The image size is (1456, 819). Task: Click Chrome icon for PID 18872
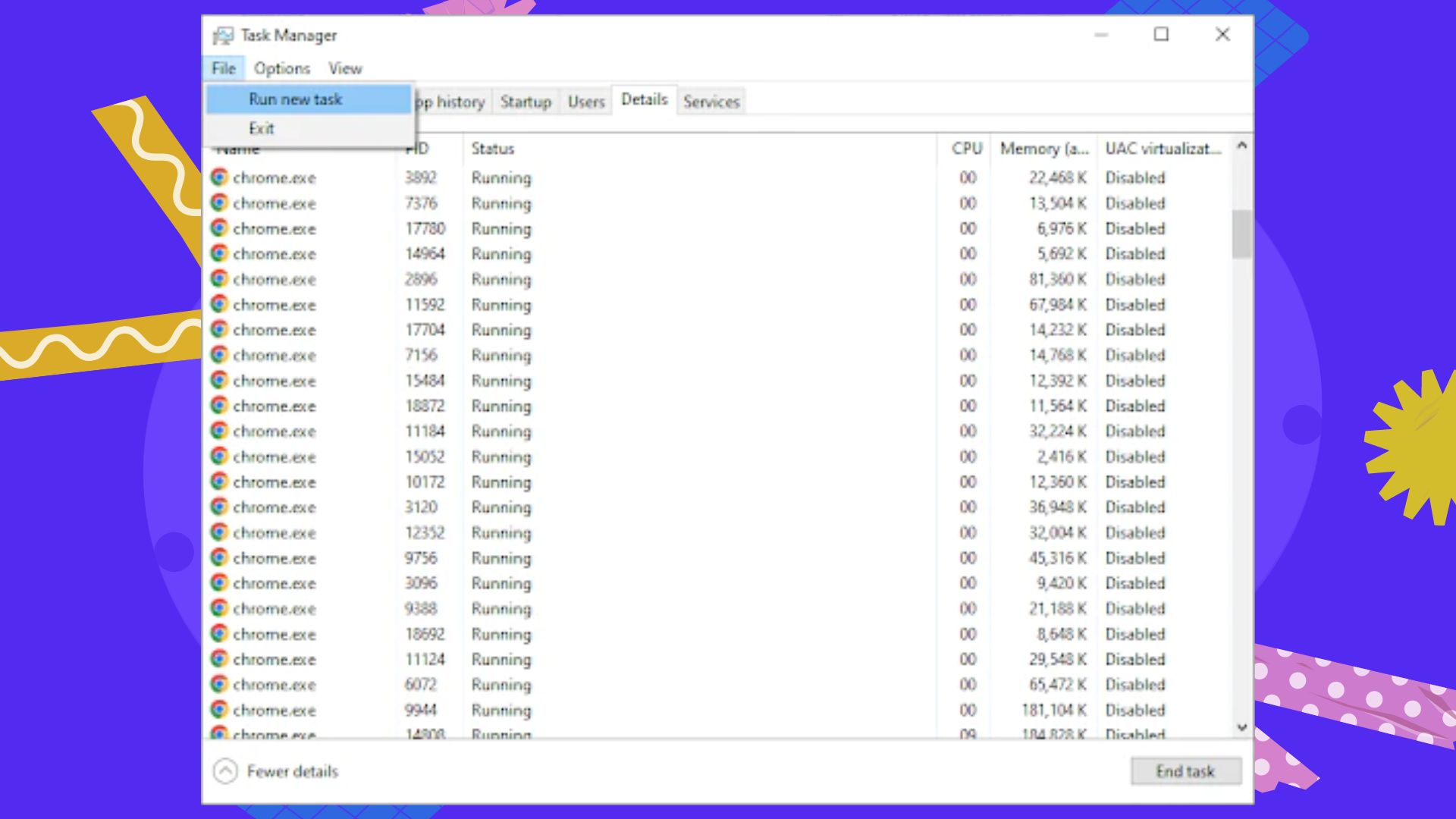(219, 406)
